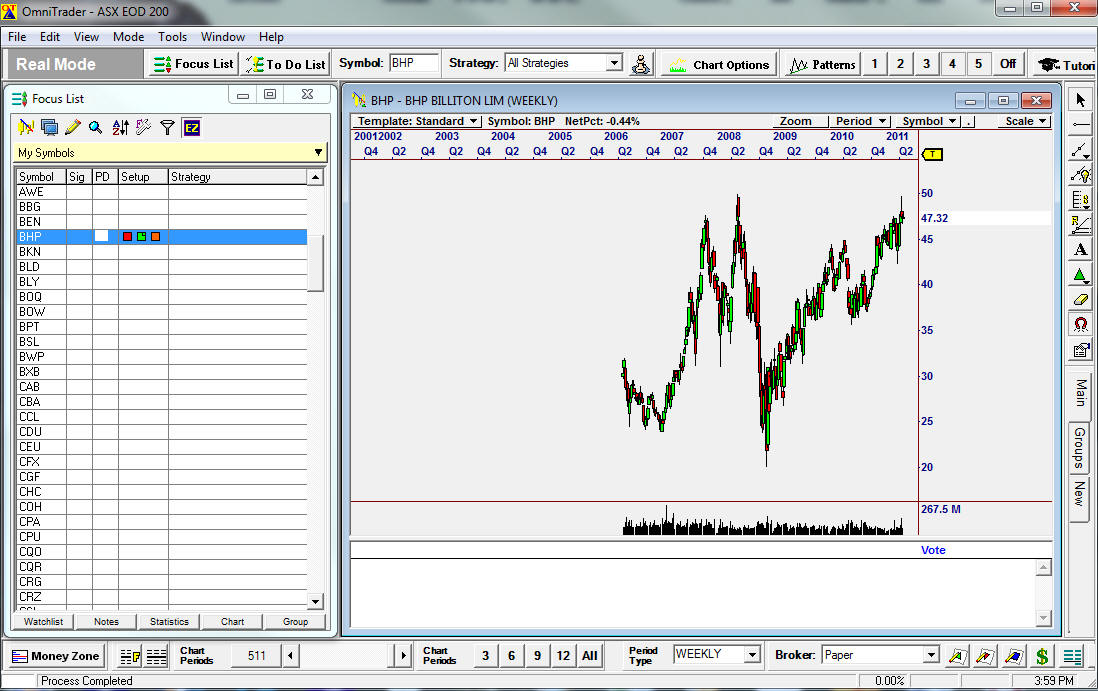Toggle pattern button 5
1098x691 pixels.
[x=978, y=64]
